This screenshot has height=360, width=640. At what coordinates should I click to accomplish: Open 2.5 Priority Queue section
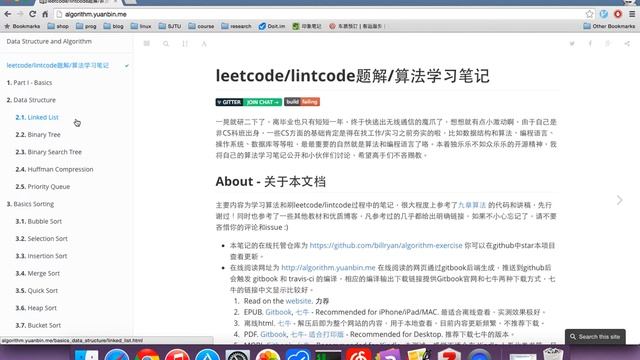[x=43, y=187]
